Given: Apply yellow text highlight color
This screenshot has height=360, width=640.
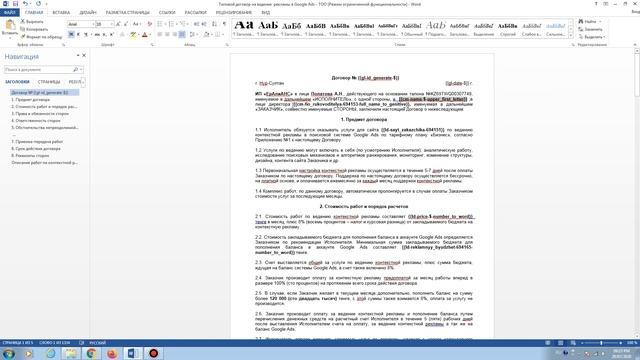Looking at the screenshot, I should pyautogui.click(x=133, y=35).
